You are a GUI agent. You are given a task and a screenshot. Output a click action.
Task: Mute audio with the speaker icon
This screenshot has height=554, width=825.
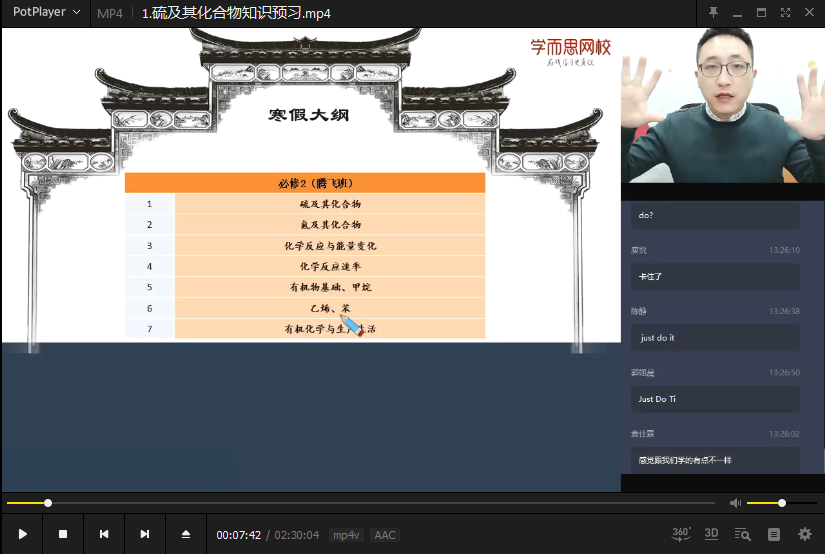click(x=735, y=503)
